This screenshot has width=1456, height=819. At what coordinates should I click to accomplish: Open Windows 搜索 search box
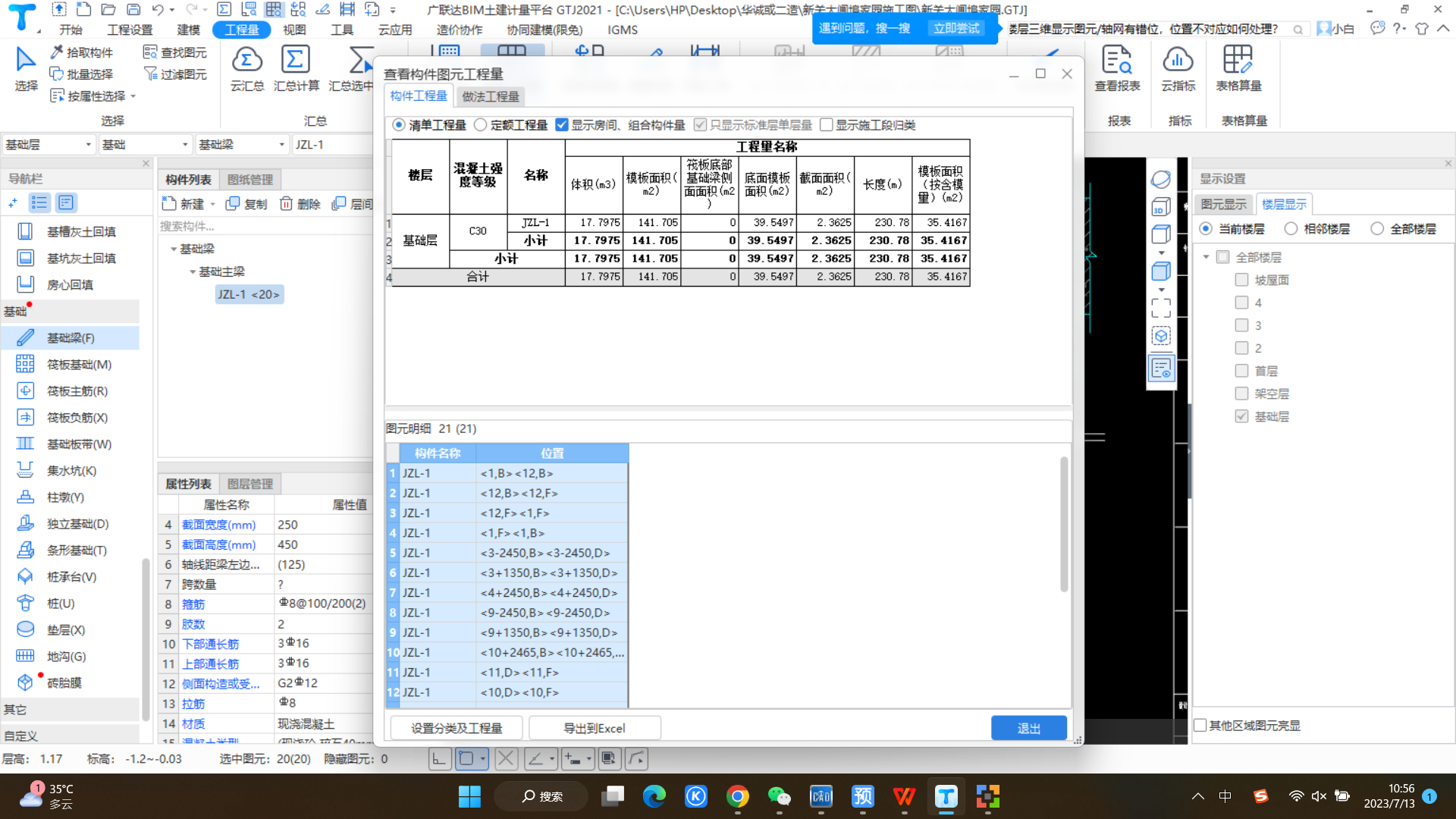541,796
